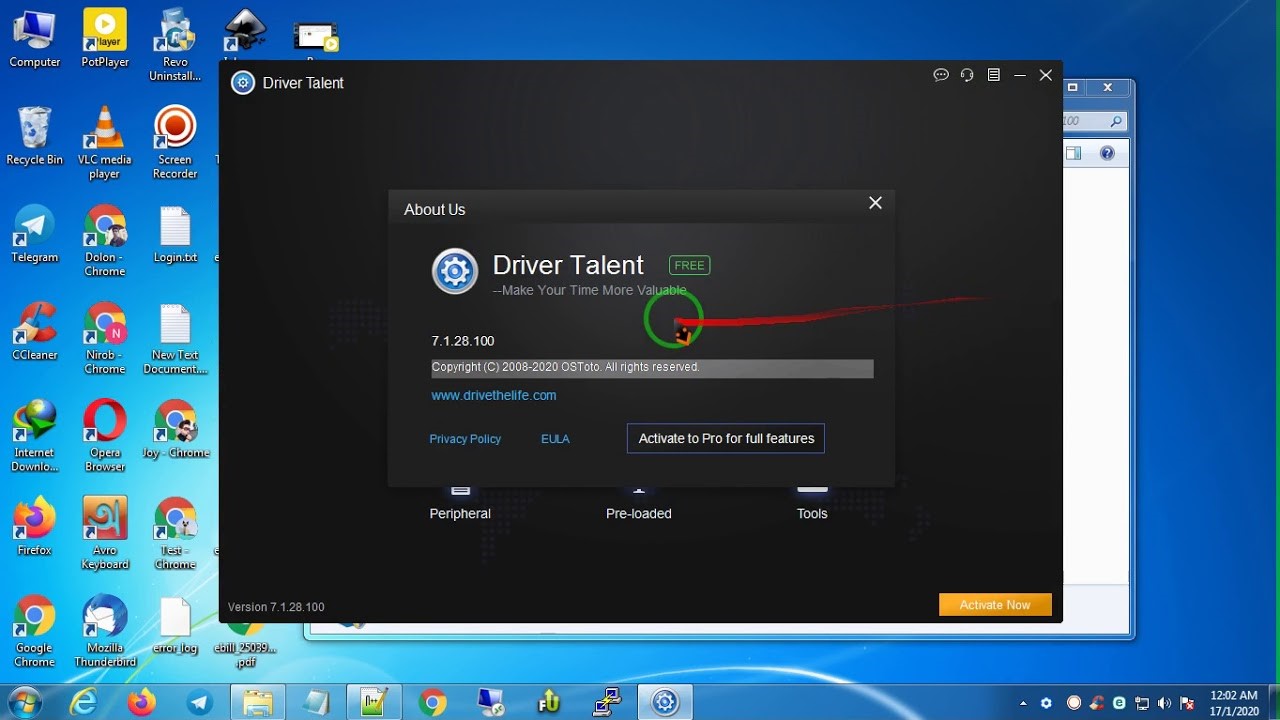1280x720 pixels.
Task: Open the chat feedback icon in title bar
Action: 940,74
